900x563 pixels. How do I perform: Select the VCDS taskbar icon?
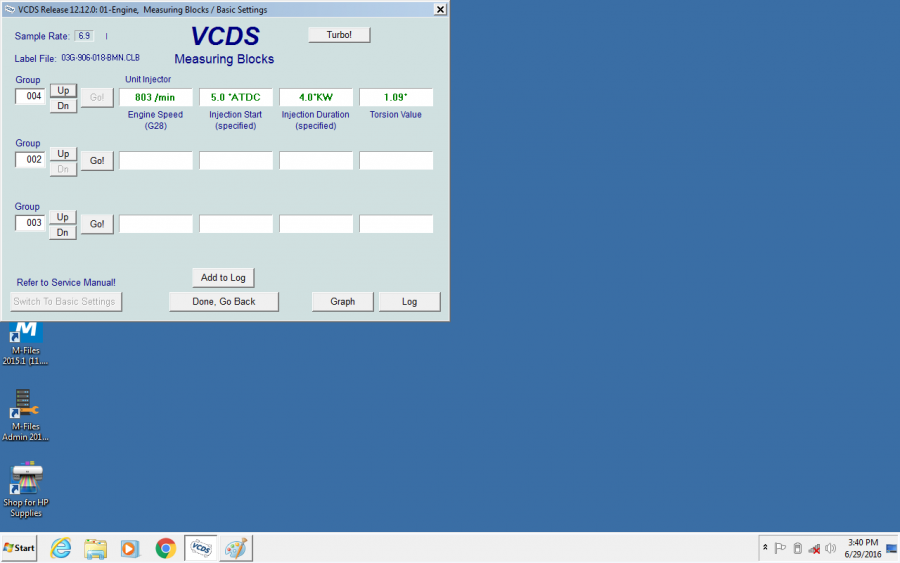click(201, 548)
